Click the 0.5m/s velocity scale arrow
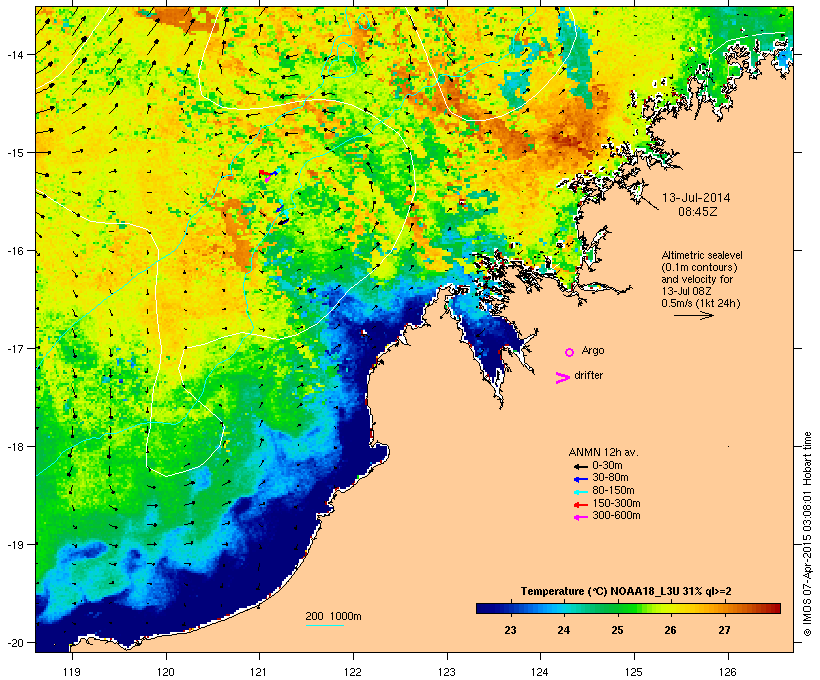 point(693,315)
